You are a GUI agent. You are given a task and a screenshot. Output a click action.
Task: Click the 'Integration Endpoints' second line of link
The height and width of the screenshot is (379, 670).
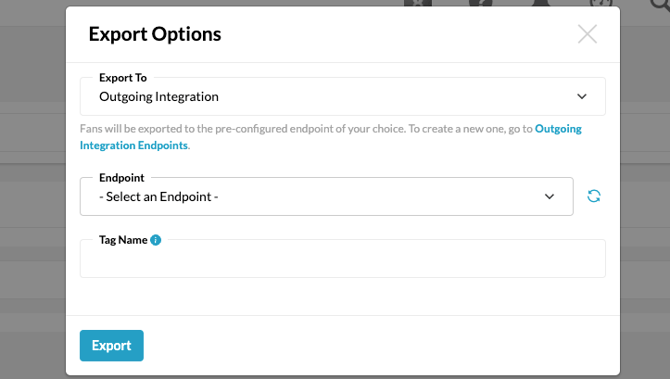tap(134, 145)
